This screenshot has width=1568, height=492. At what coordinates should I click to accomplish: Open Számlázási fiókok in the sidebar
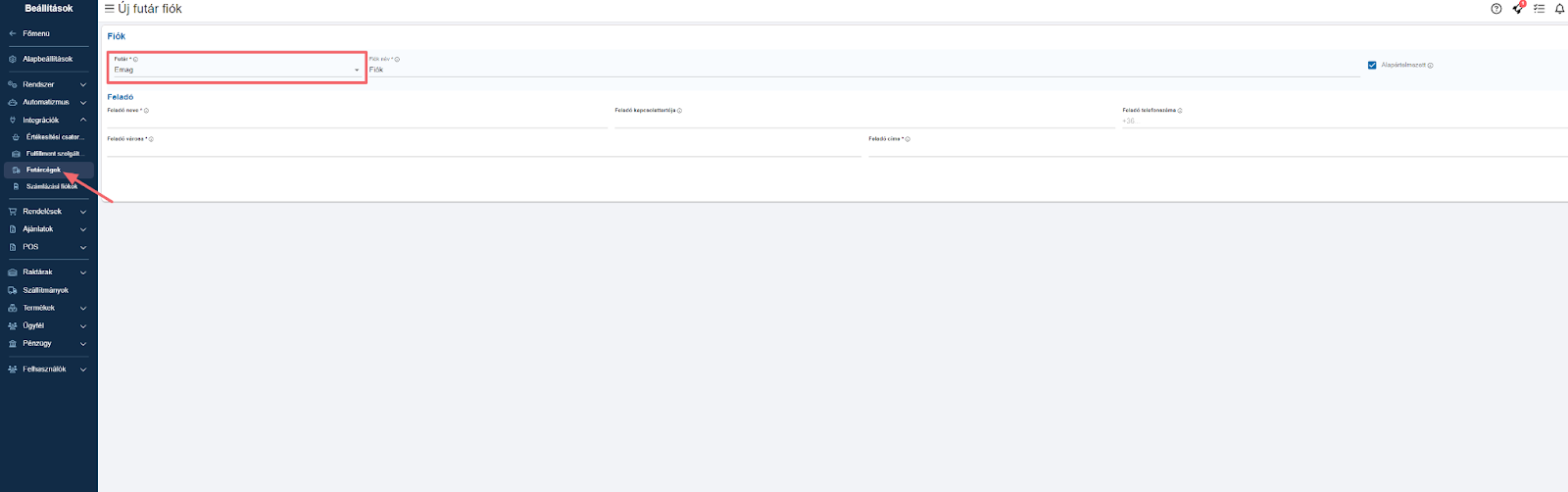point(51,186)
